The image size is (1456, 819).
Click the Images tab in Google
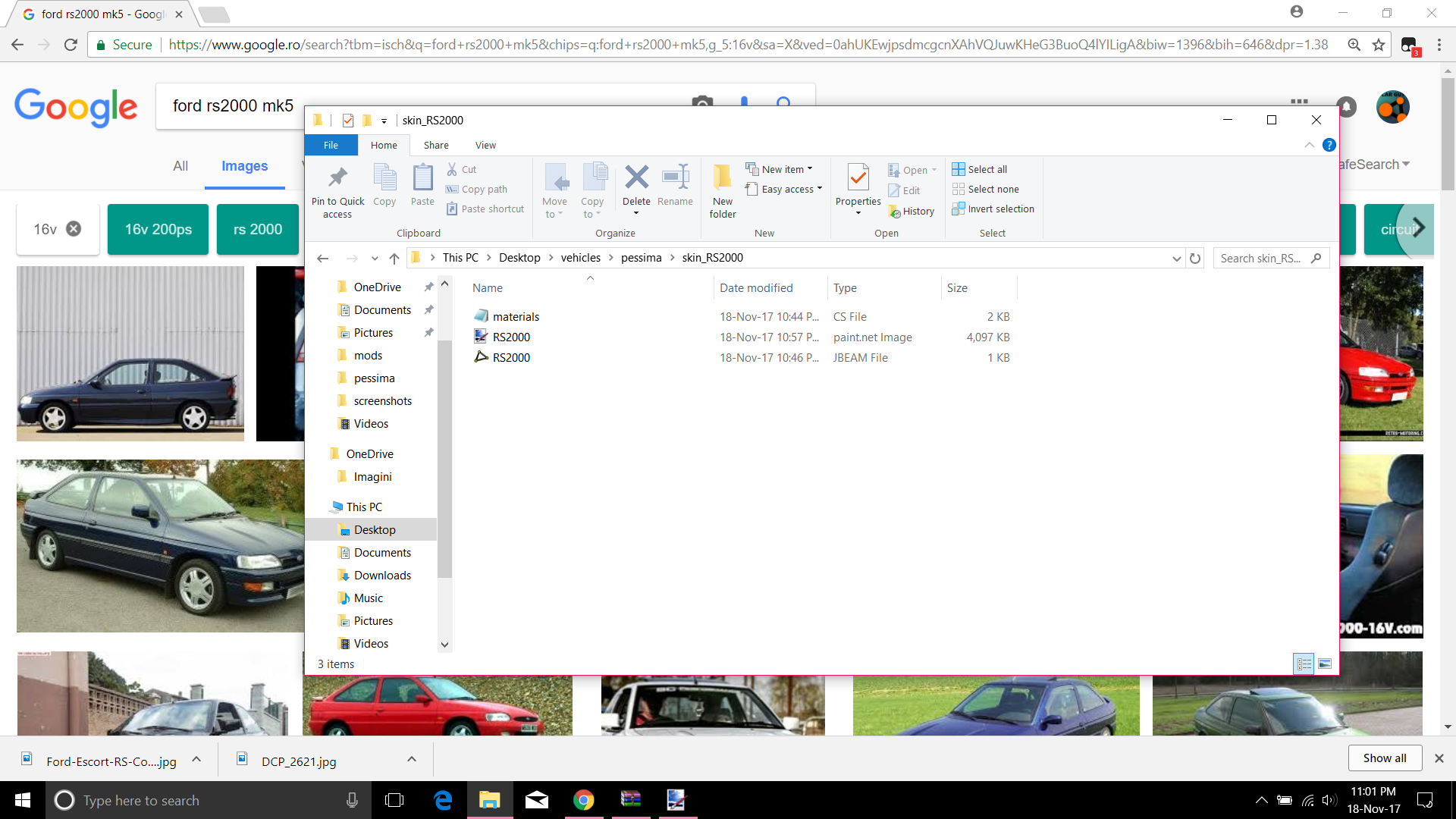(244, 166)
